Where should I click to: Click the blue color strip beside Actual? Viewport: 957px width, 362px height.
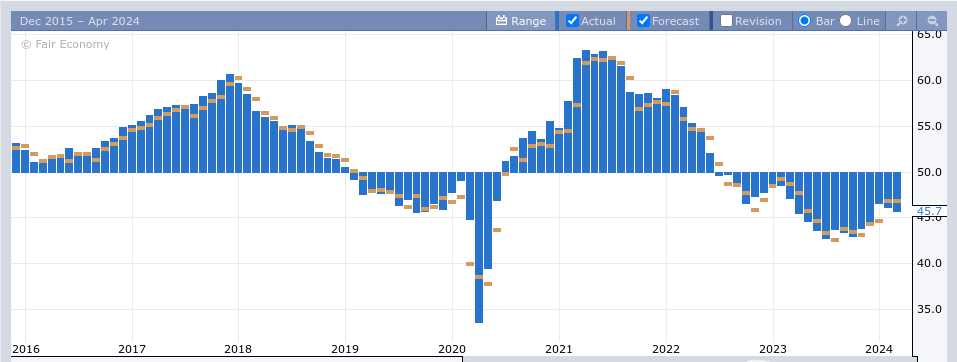[x=557, y=21]
